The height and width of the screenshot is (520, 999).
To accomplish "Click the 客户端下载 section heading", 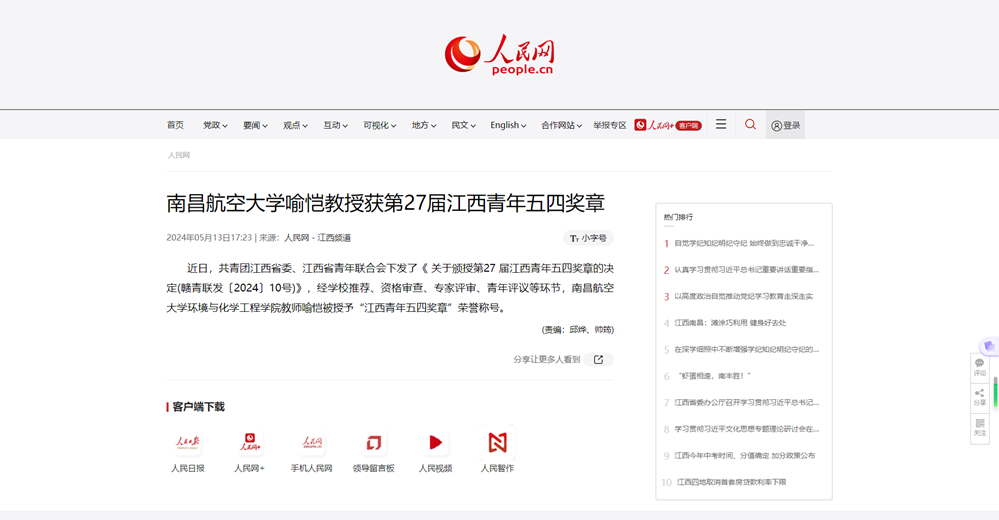I will click(198, 407).
